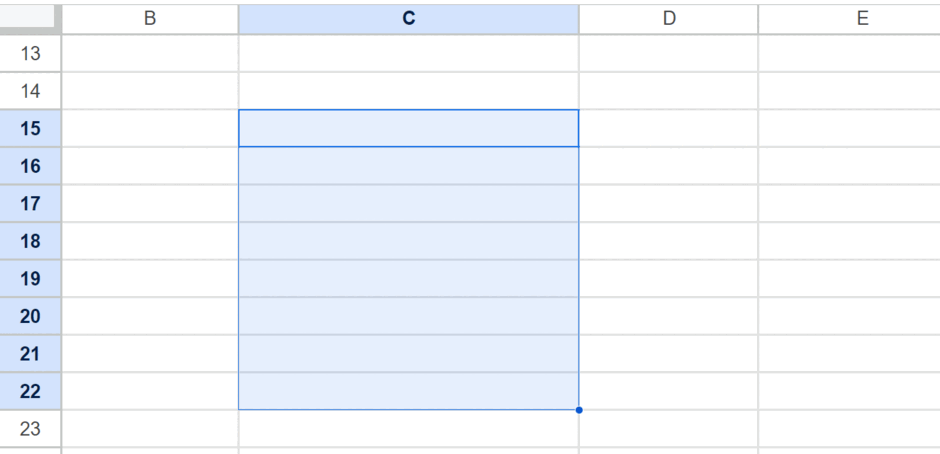940x454 pixels.
Task: Select column B header
Action: pyautogui.click(x=150, y=19)
